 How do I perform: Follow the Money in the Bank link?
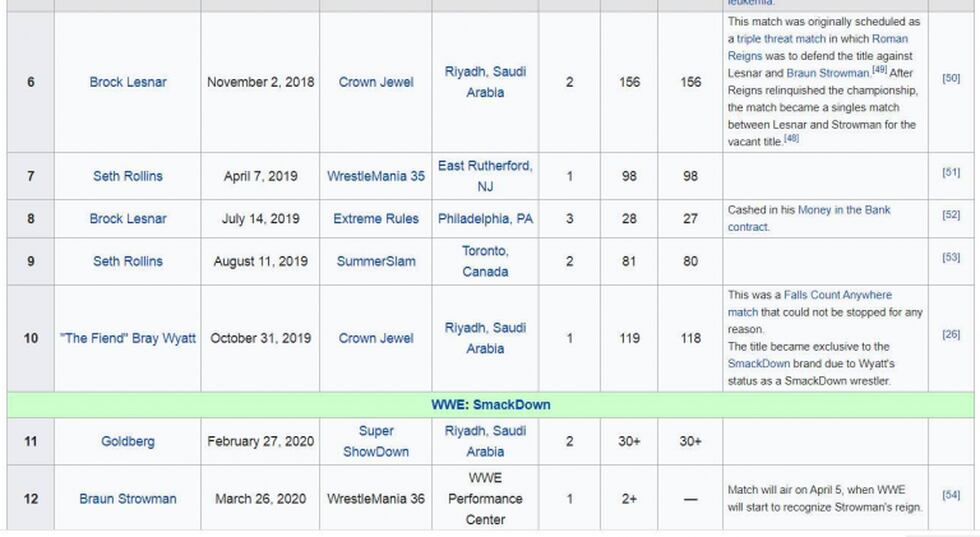[x=844, y=210]
